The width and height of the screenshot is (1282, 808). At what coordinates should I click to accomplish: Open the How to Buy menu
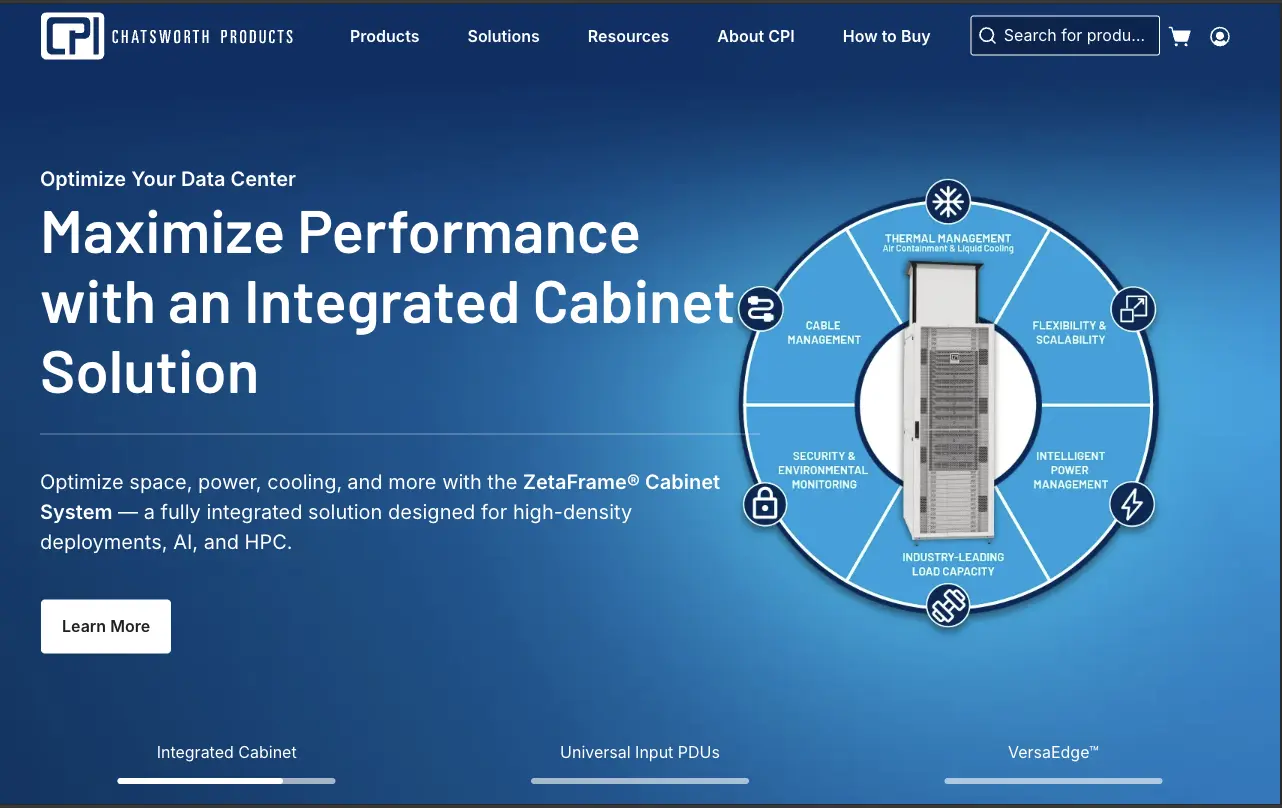coord(886,36)
